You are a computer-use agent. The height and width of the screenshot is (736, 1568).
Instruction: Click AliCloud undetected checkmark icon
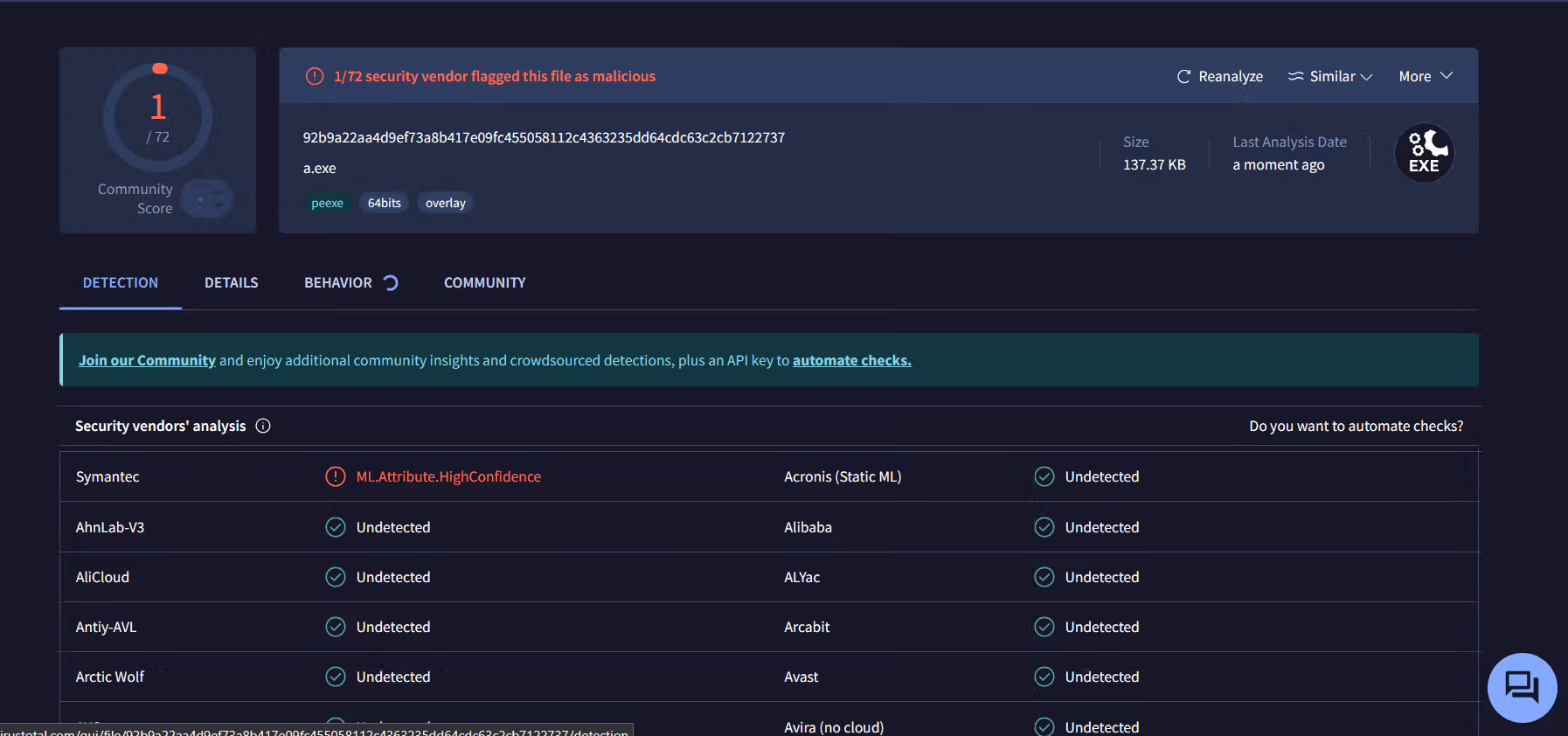point(336,577)
